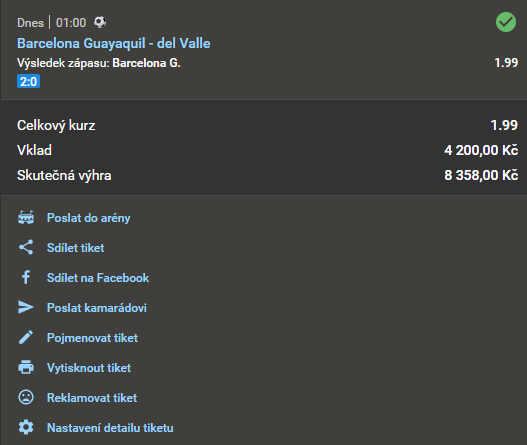The height and width of the screenshot is (445, 527).
Task: Open Reklamovat tiket option
Action: click(x=92, y=398)
